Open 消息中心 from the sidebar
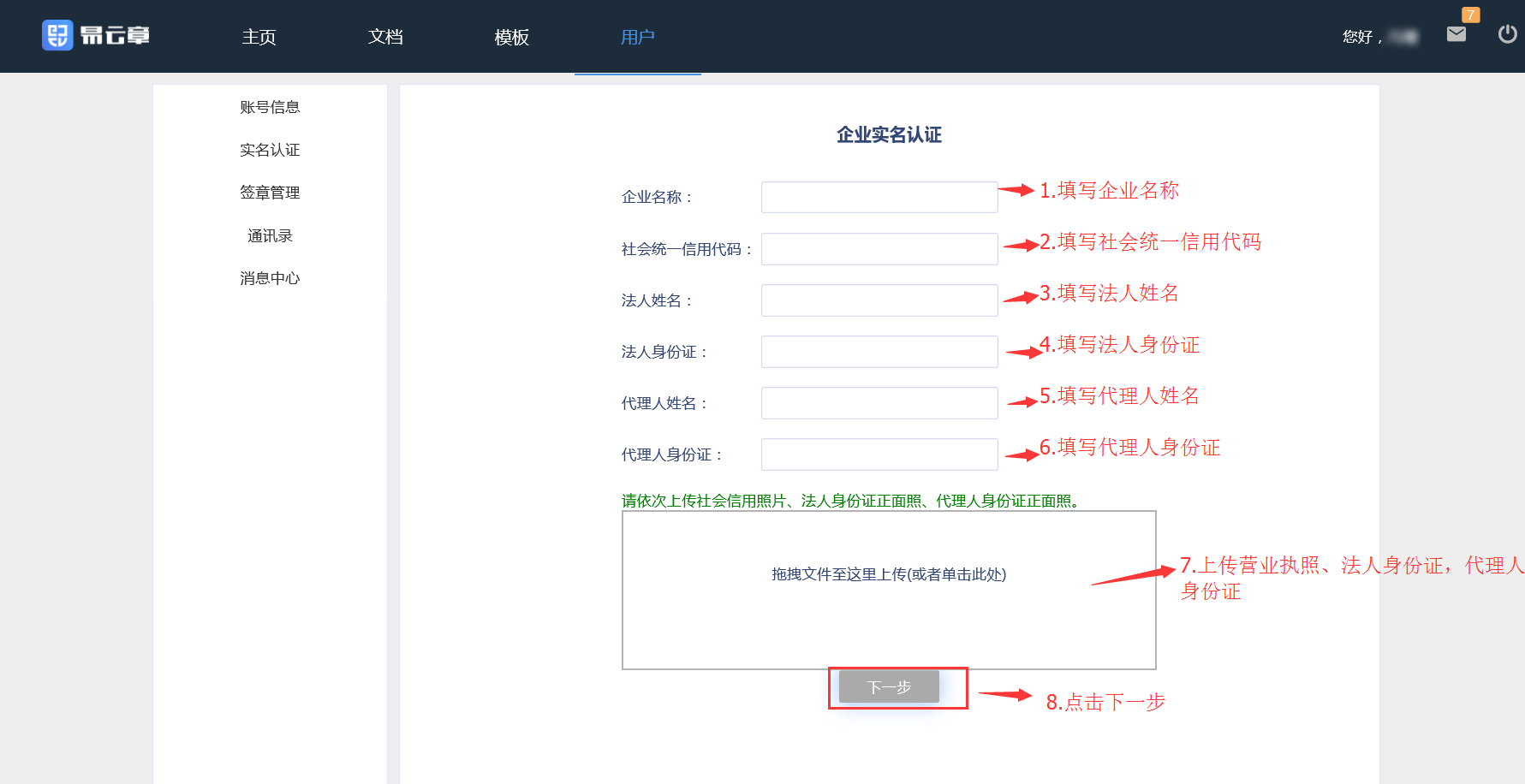Screen dimensions: 1525x784 [270, 278]
